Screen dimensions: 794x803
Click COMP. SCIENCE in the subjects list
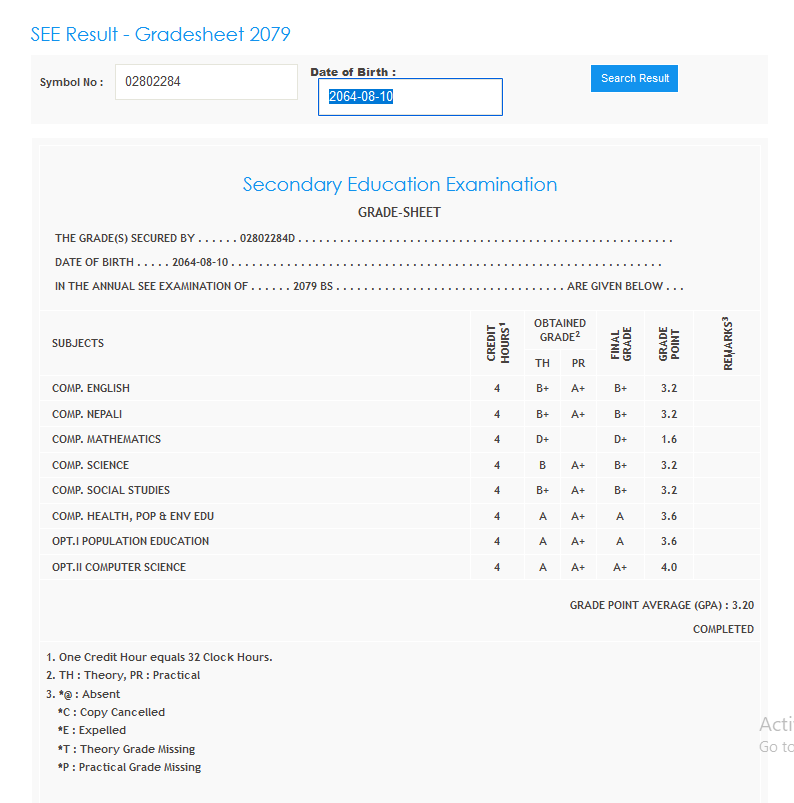point(90,465)
